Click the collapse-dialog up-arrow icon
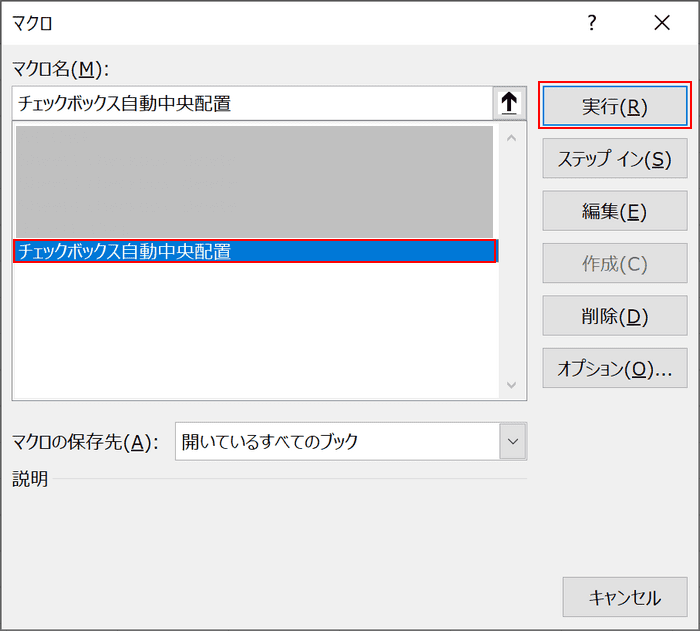 pos(509,103)
